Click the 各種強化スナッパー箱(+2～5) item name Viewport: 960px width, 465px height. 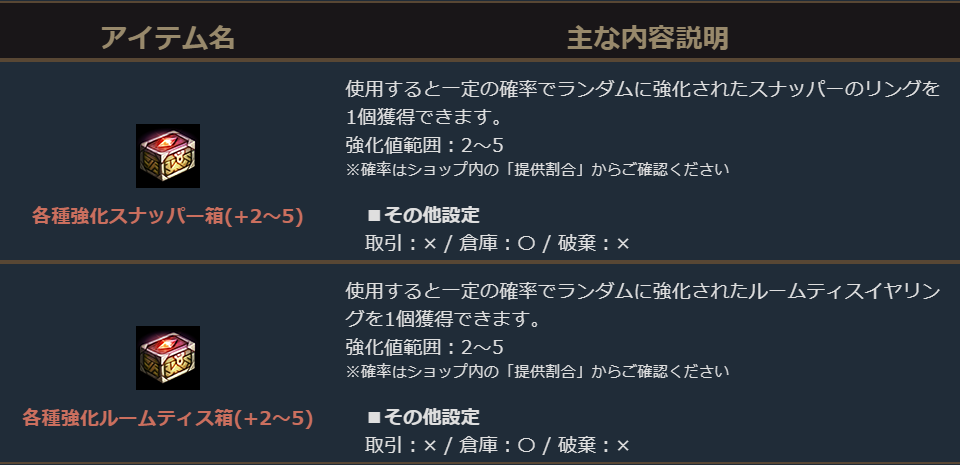tap(168, 215)
